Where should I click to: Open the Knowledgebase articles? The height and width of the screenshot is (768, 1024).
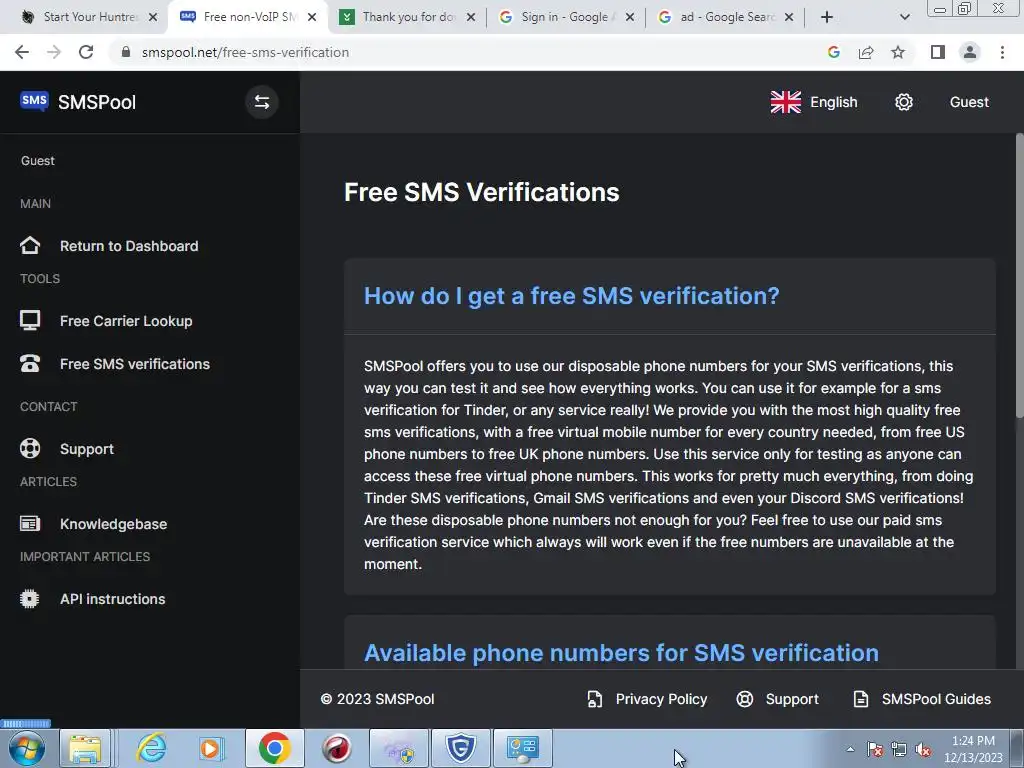(x=114, y=524)
